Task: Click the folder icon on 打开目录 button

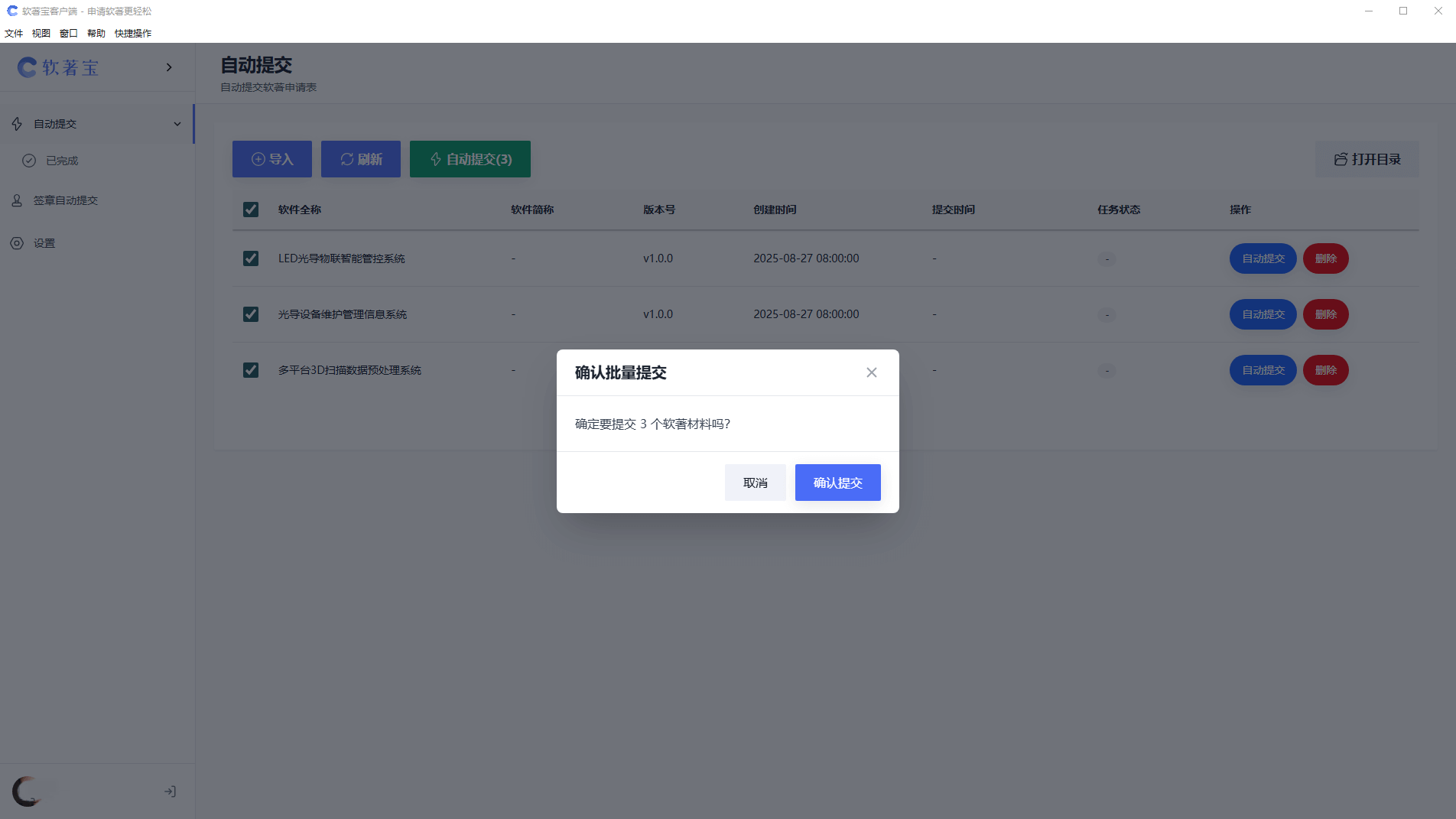Action: tap(1340, 159)
